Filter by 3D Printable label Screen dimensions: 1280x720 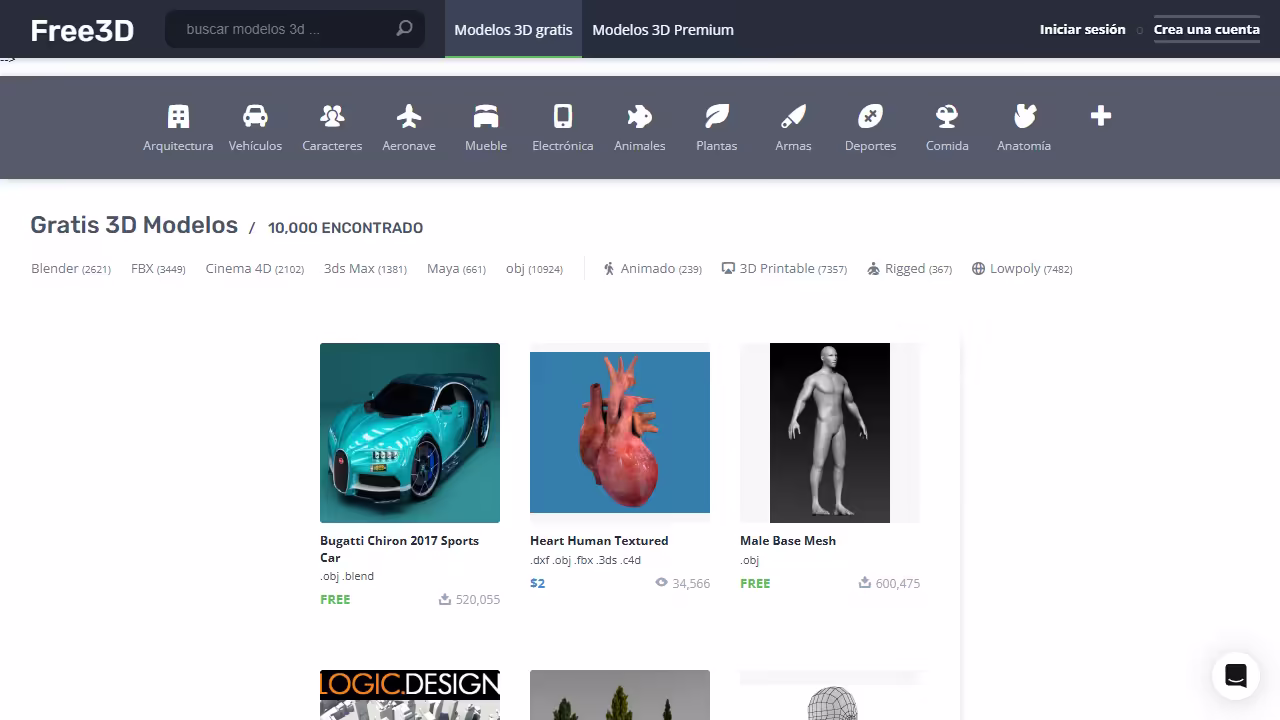[x=793, y=268]
